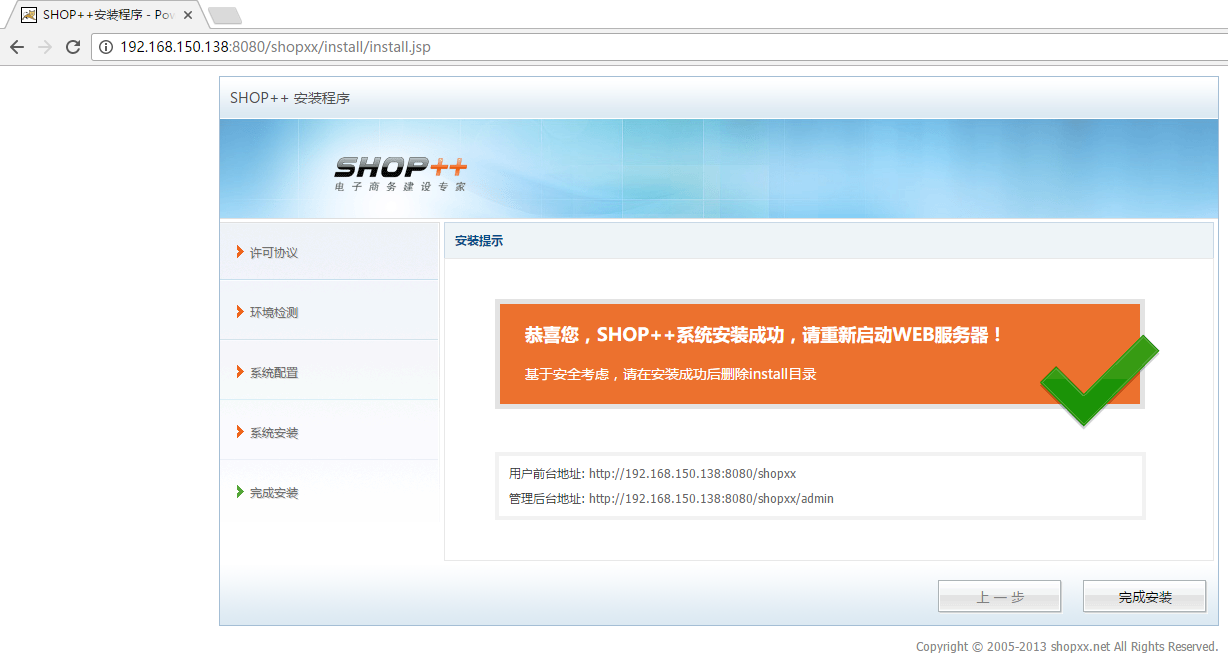Click the browser forward arrow
This screenshot has width=1228, height=659.
pos(45,47)
